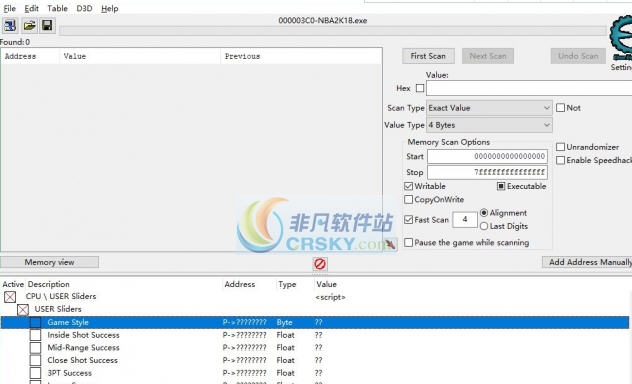Click the Cheat Engine logo icon

tap(621, 38)
